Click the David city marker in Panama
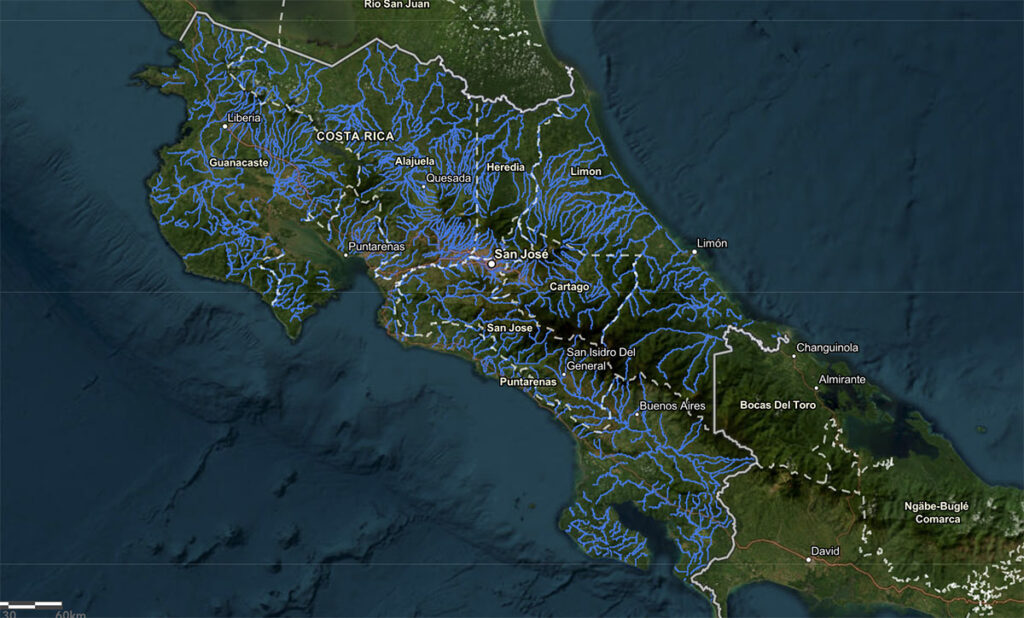The height and width of the screenshot is (618, 1024). click(x=809, y=560)
